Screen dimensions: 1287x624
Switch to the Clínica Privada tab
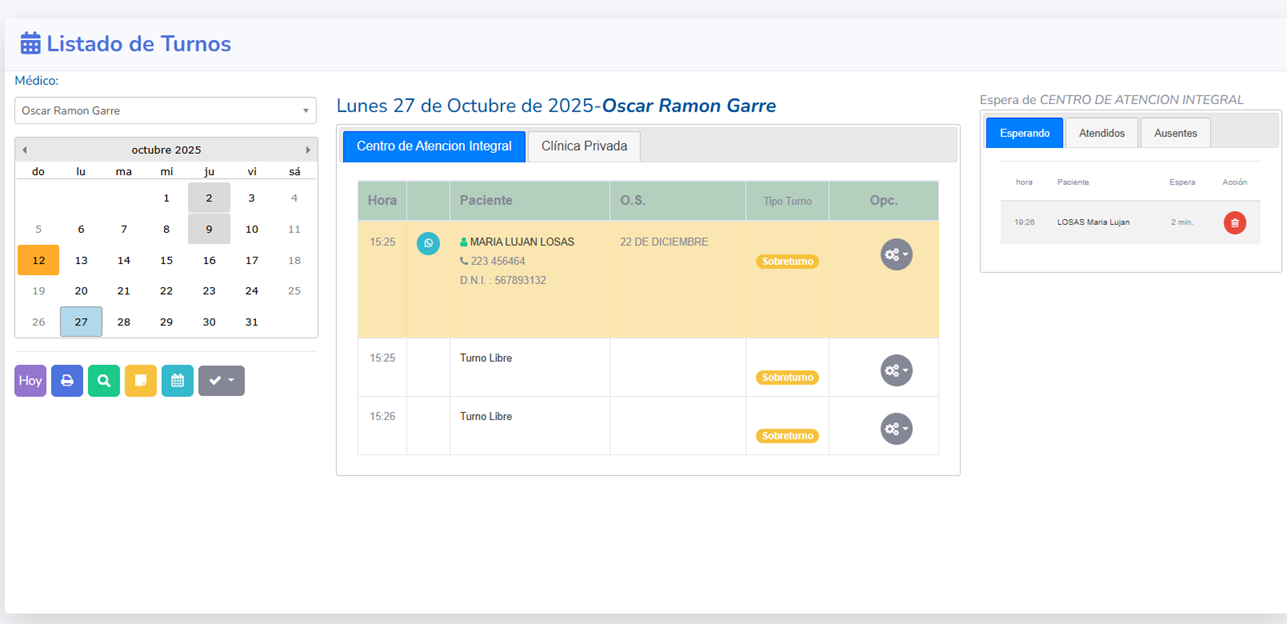pos(584,146)
